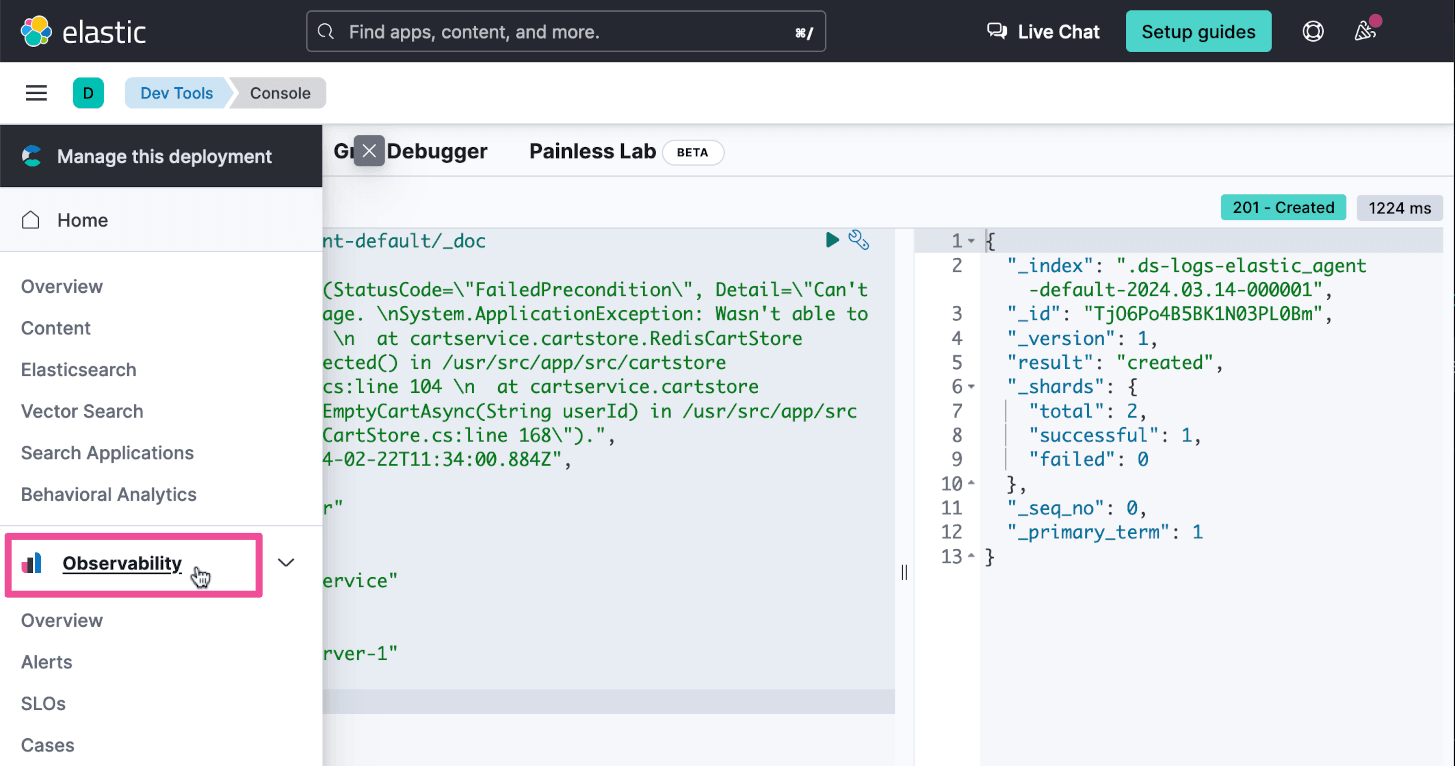Click the green D space avatar

[88, 93]
